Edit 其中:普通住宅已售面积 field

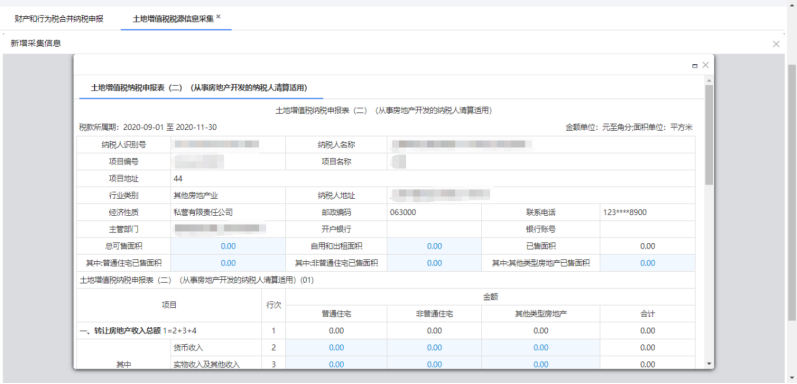pyautogui.click(x=228, y=263)
